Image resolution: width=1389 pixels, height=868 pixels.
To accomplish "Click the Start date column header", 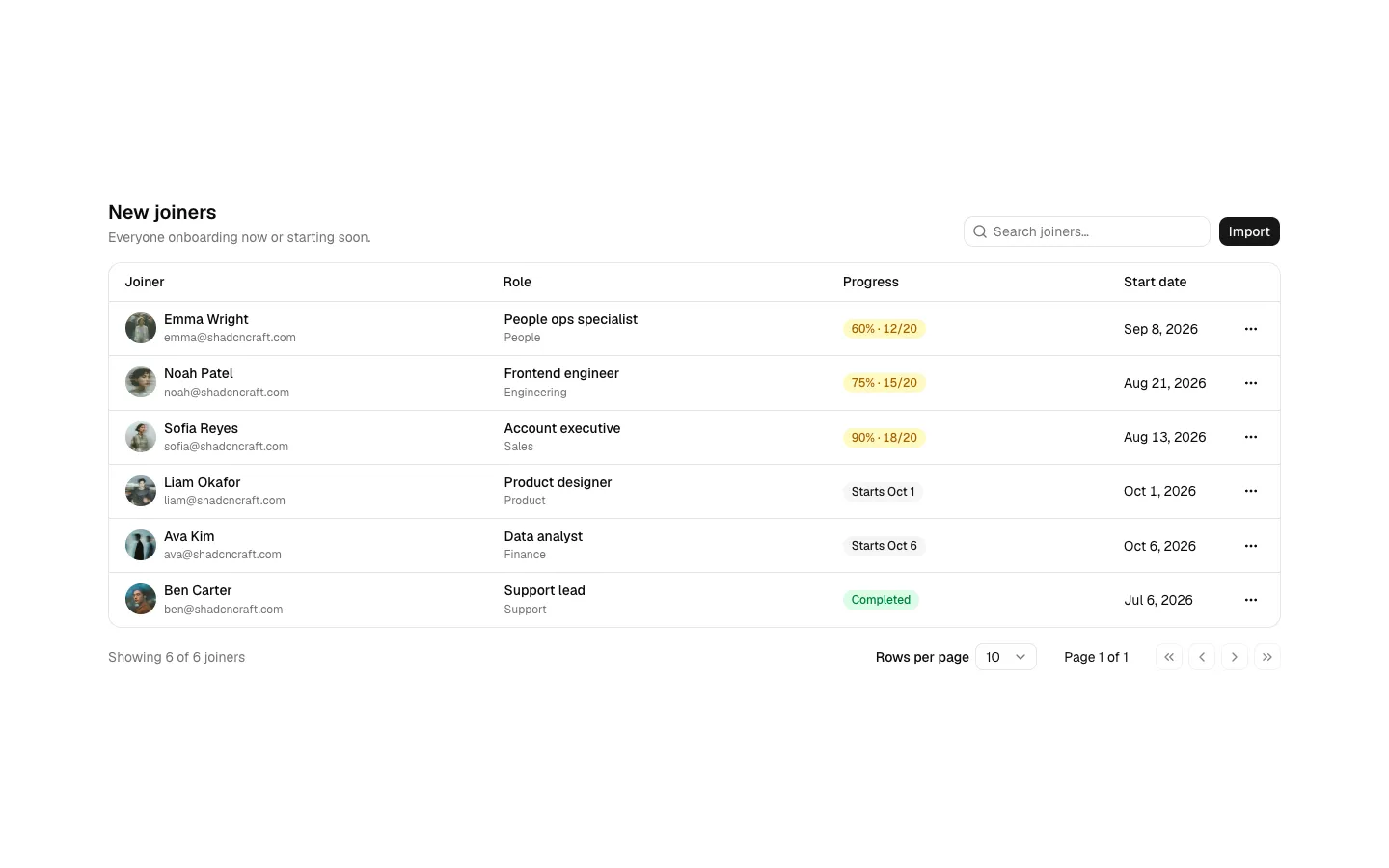I will pyautogui.click(x=1156, y=282).
